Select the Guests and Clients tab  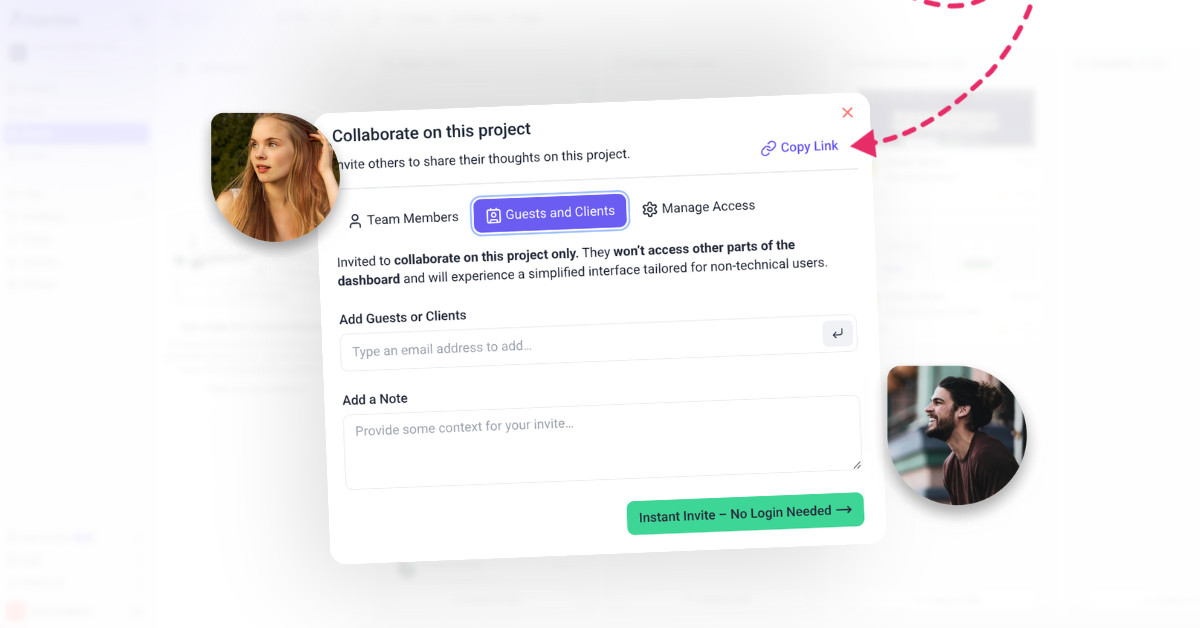550,213
